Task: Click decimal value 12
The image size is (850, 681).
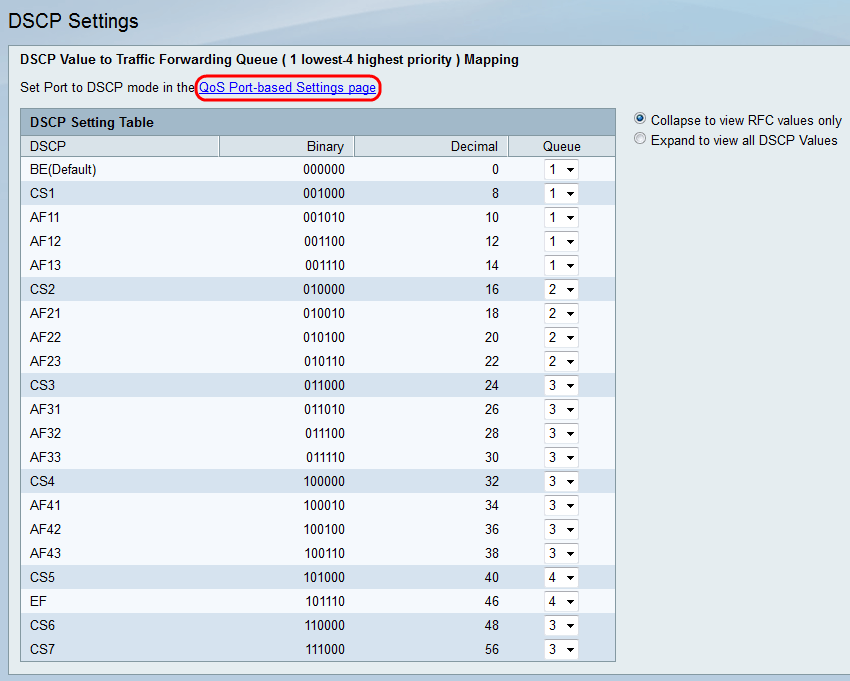Action: pos(492,241)
